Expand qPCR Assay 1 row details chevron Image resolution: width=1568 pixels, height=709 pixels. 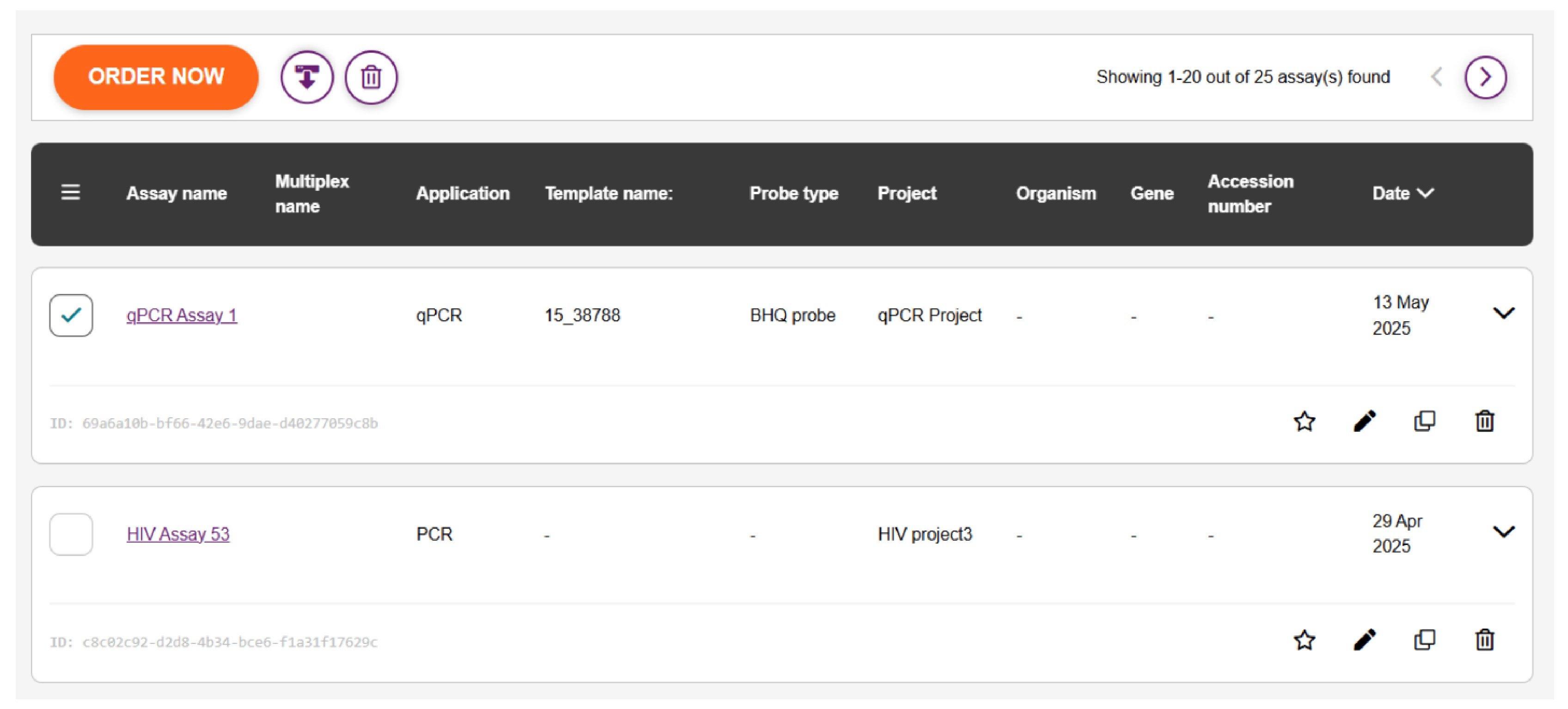(x=1503, y=313)
